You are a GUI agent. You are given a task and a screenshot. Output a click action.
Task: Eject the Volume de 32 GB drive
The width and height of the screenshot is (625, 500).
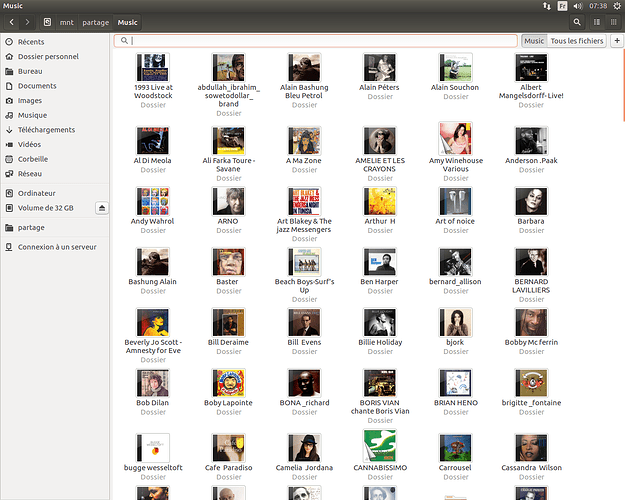click(102, 208)
